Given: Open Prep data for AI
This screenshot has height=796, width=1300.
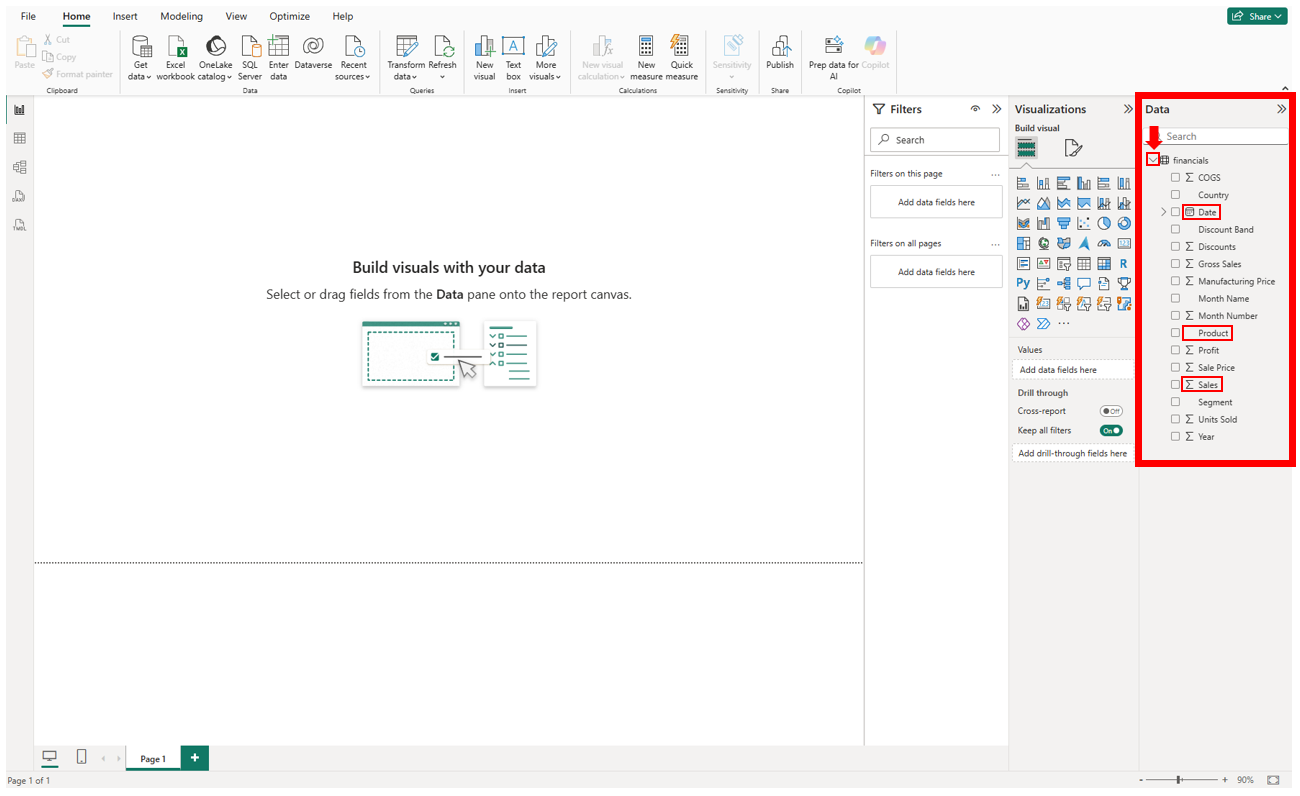Looking at the screenshot, I should coord(833,57).
